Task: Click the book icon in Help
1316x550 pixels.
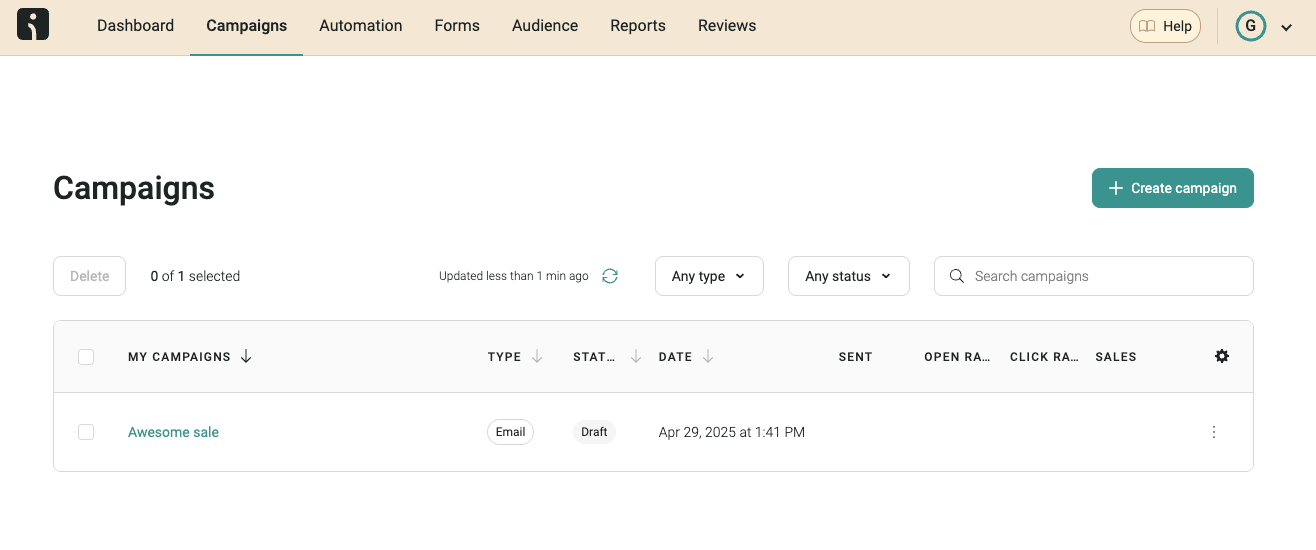Action: click(x=1148, y=26)
